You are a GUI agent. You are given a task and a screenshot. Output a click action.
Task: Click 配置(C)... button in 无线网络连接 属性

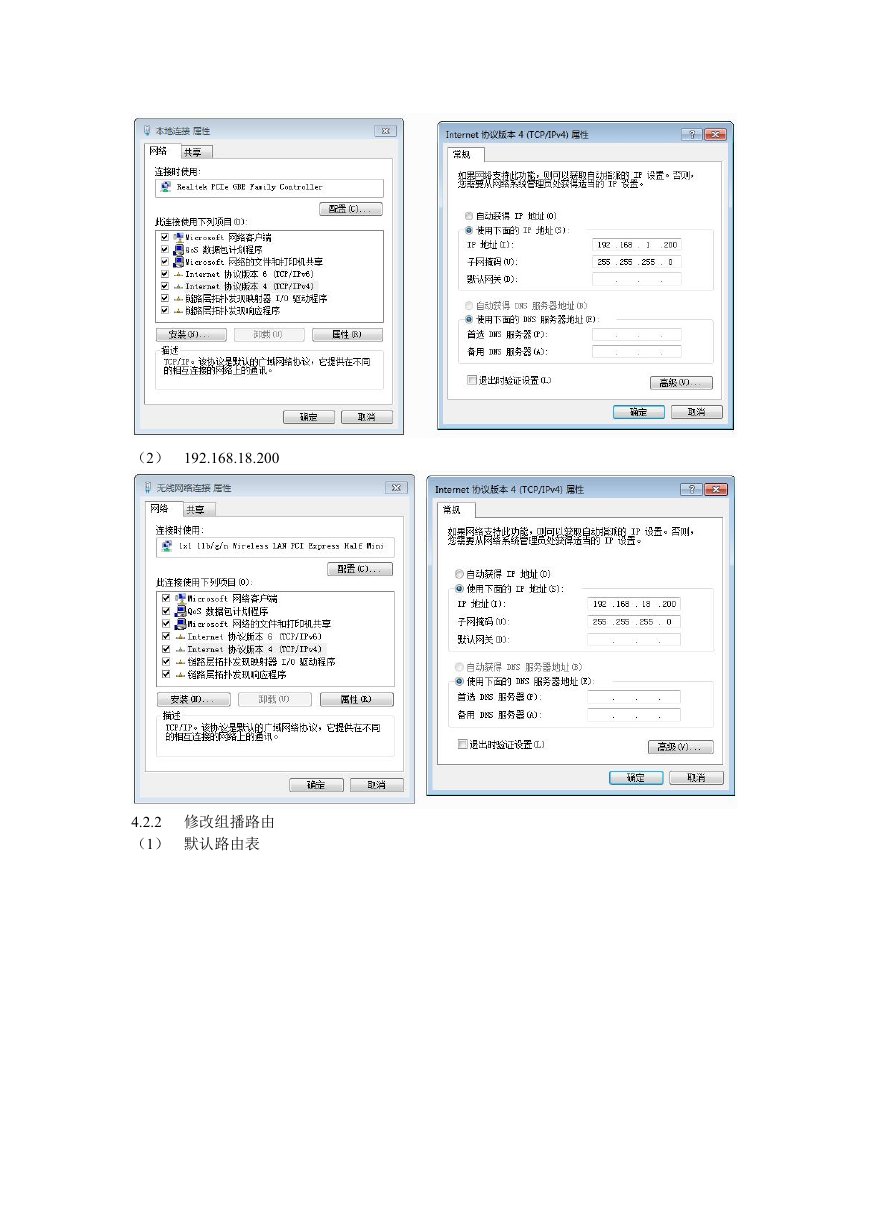(360, 569)
